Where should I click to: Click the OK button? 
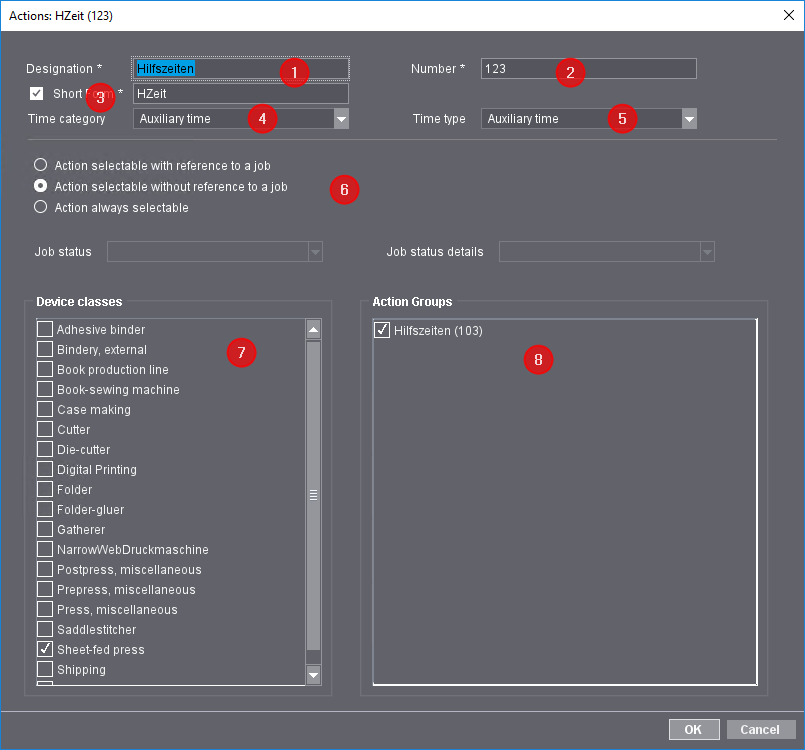(x=693, y=729)
